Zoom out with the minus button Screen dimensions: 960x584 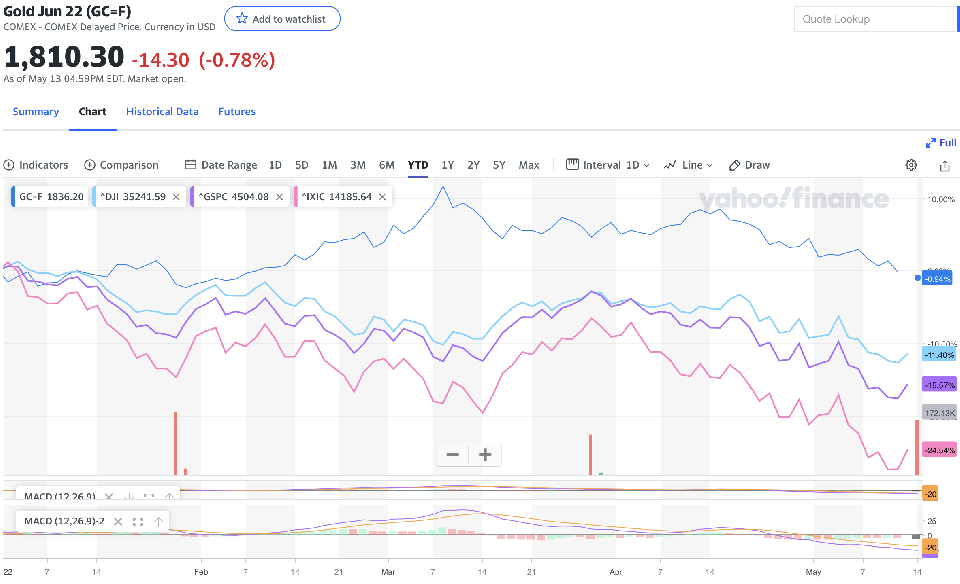coord(453,455)
